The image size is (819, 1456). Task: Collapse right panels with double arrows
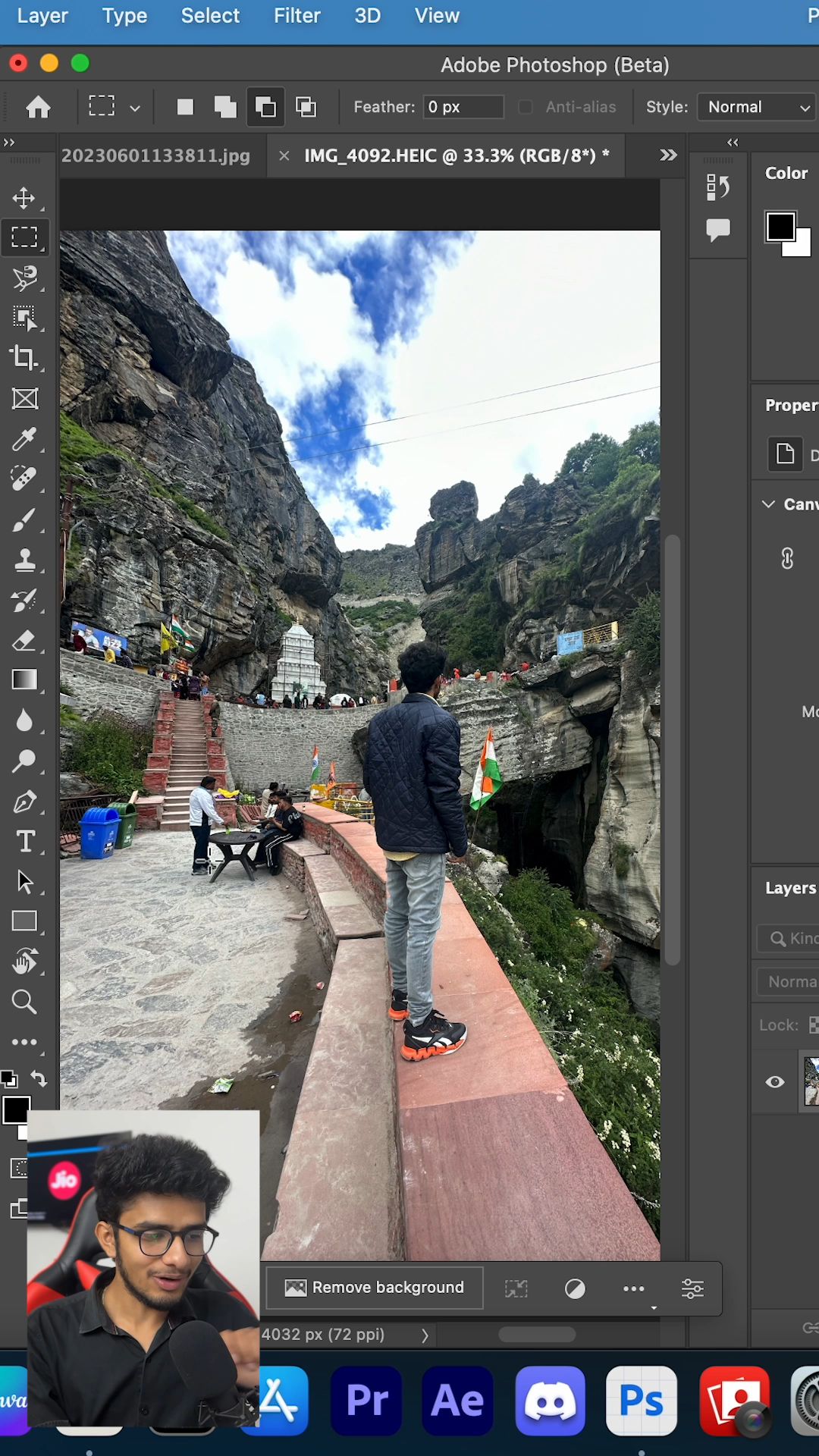pos(733,142)
